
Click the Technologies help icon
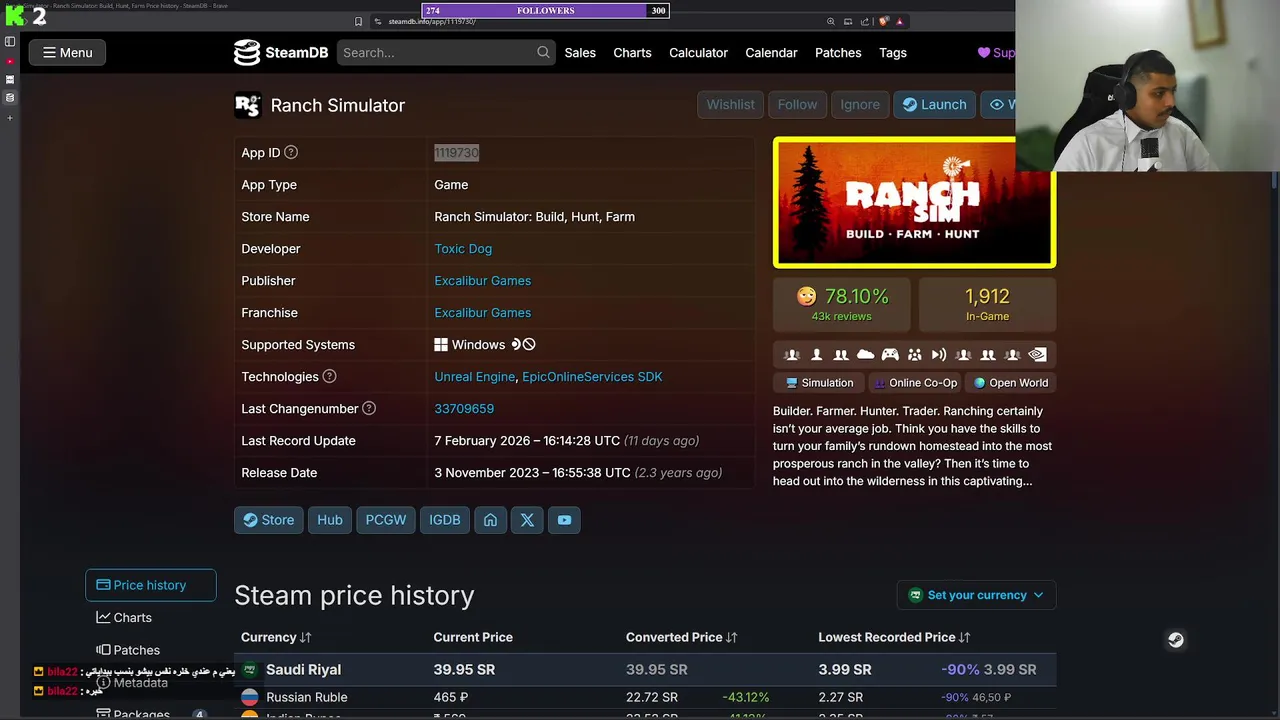pyautogui.click(x=329, y=376)
